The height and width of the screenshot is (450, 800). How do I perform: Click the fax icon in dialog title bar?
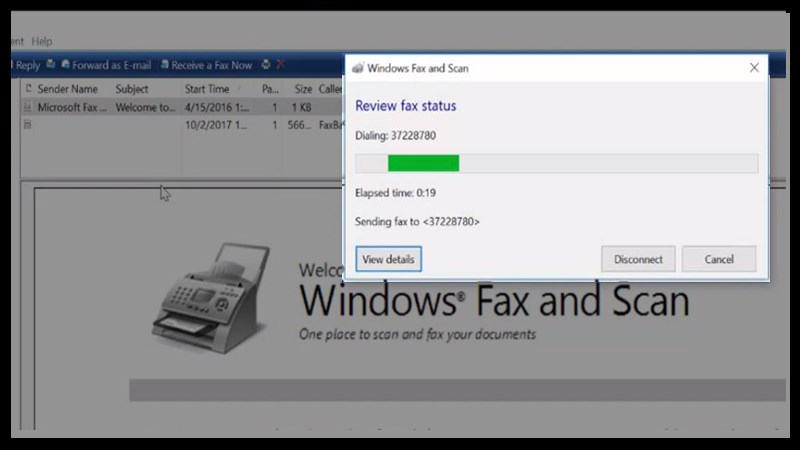tap(358, 68)
